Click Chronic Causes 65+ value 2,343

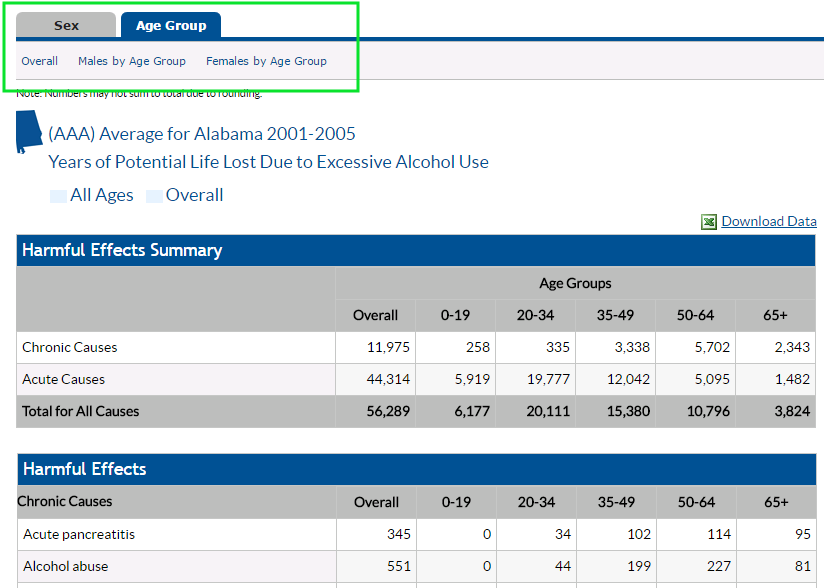(x=792, y=347)
